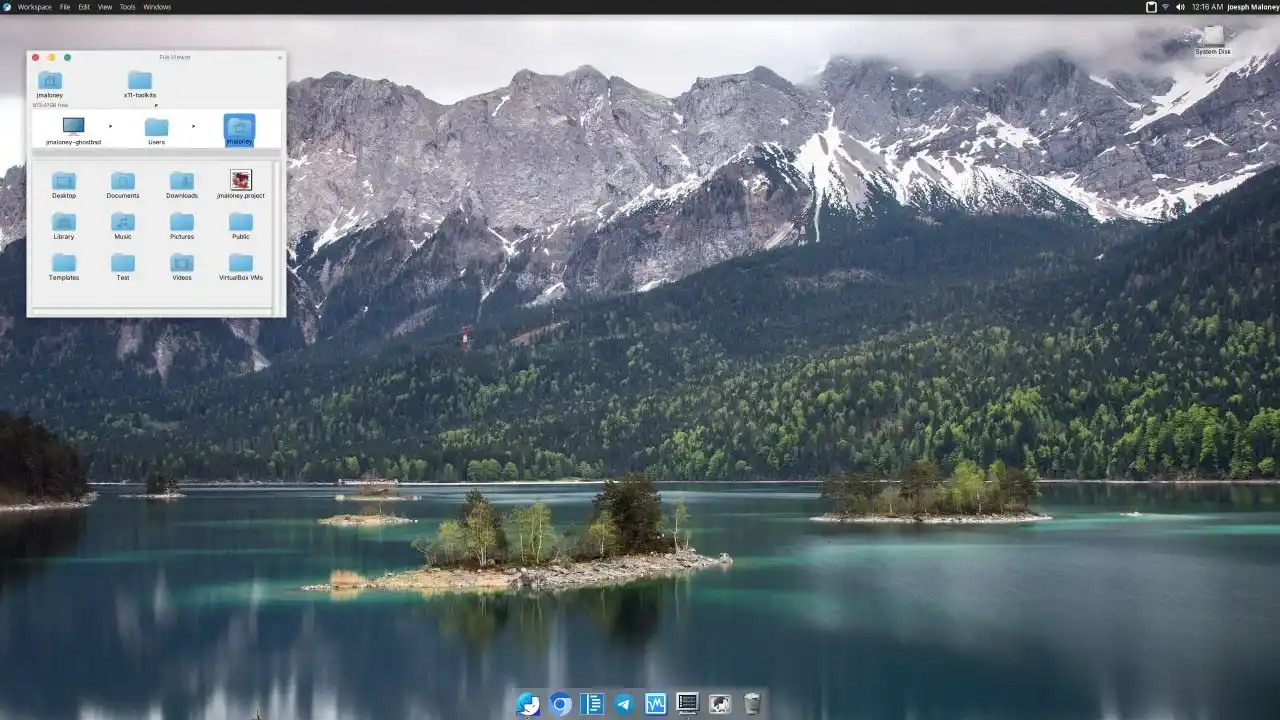Toggle Wi-Fi from the status bar icon
The image size is (1280, 720).
[x=1167, y=6]
